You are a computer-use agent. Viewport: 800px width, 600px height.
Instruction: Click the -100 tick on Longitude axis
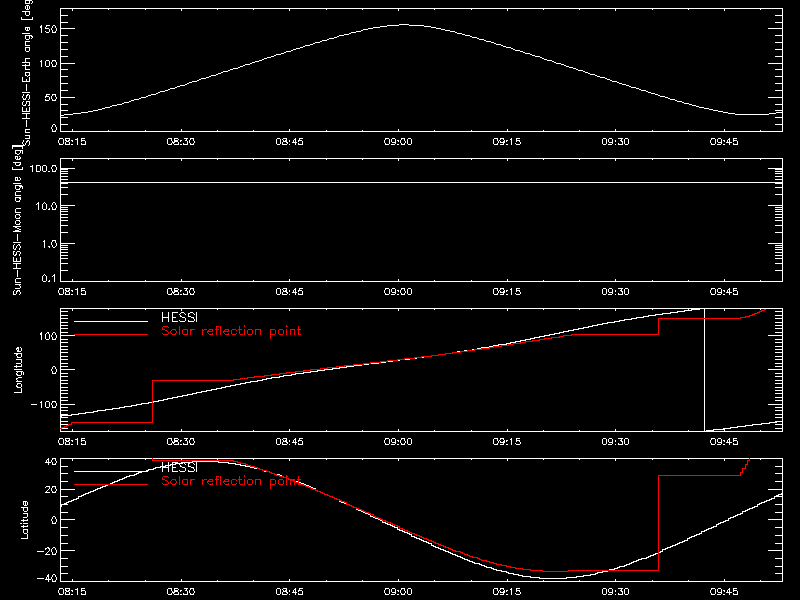tap(44, 404)
